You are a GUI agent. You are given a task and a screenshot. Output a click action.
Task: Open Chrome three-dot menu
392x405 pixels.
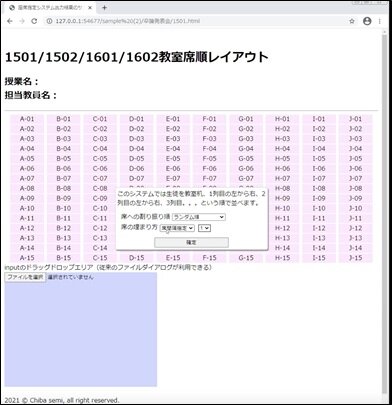click(x=380, y=21)
